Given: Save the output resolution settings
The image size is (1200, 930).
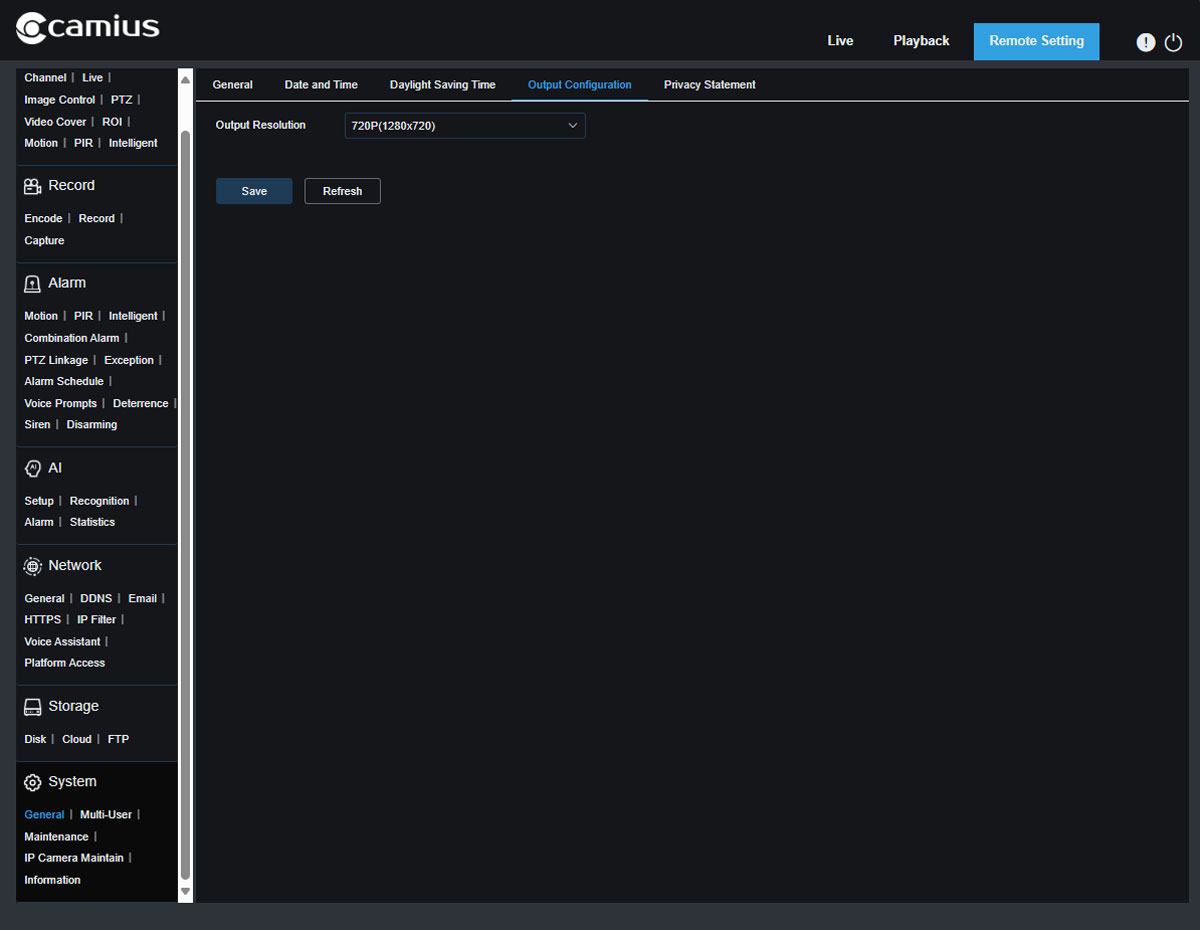Looking at the screenshot, I should (x=253, y=190).
